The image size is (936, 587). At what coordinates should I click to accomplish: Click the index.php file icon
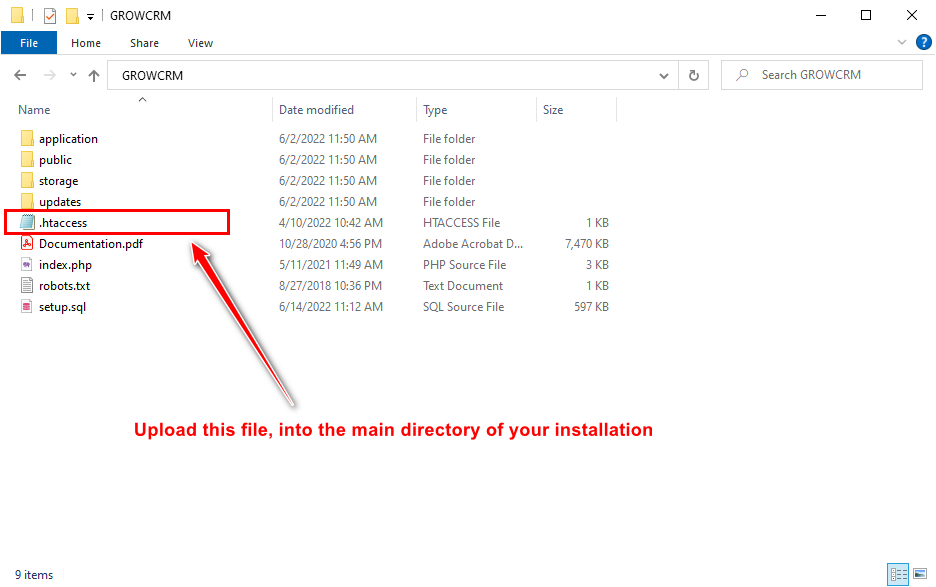coord(27,265)
